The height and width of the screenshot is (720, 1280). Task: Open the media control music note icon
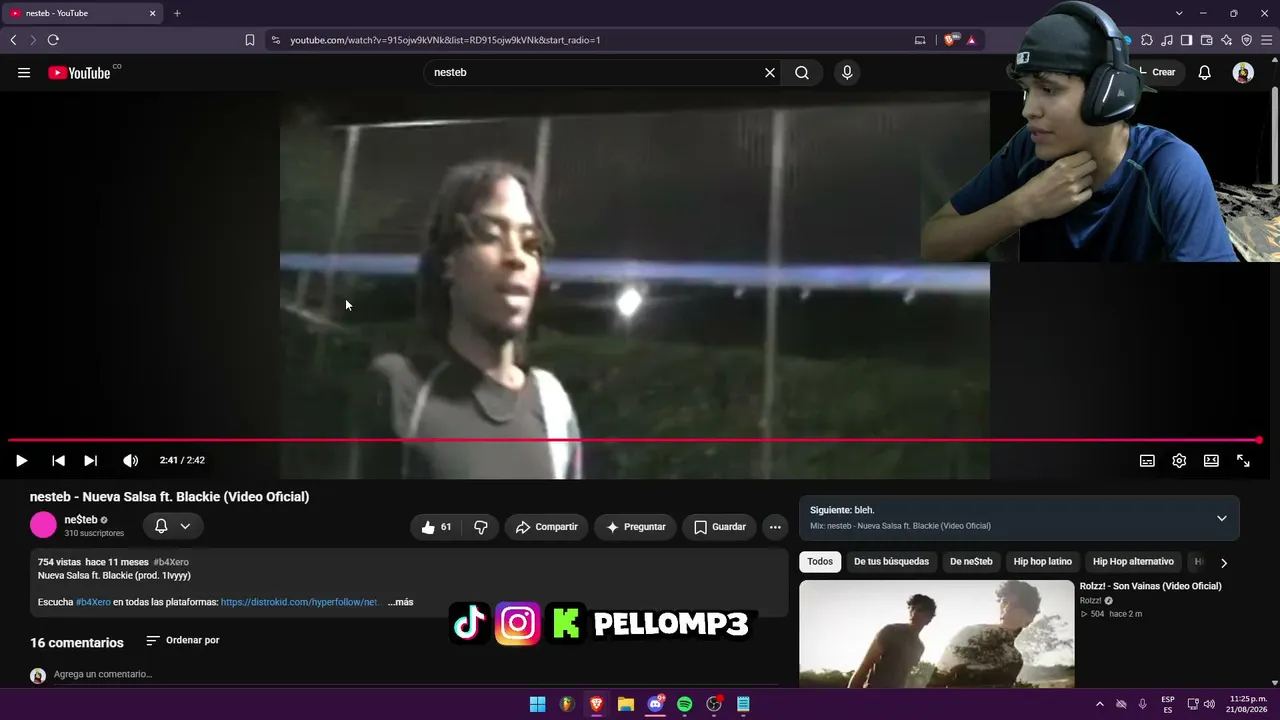pyautogui.click(x=1167, y=40)
